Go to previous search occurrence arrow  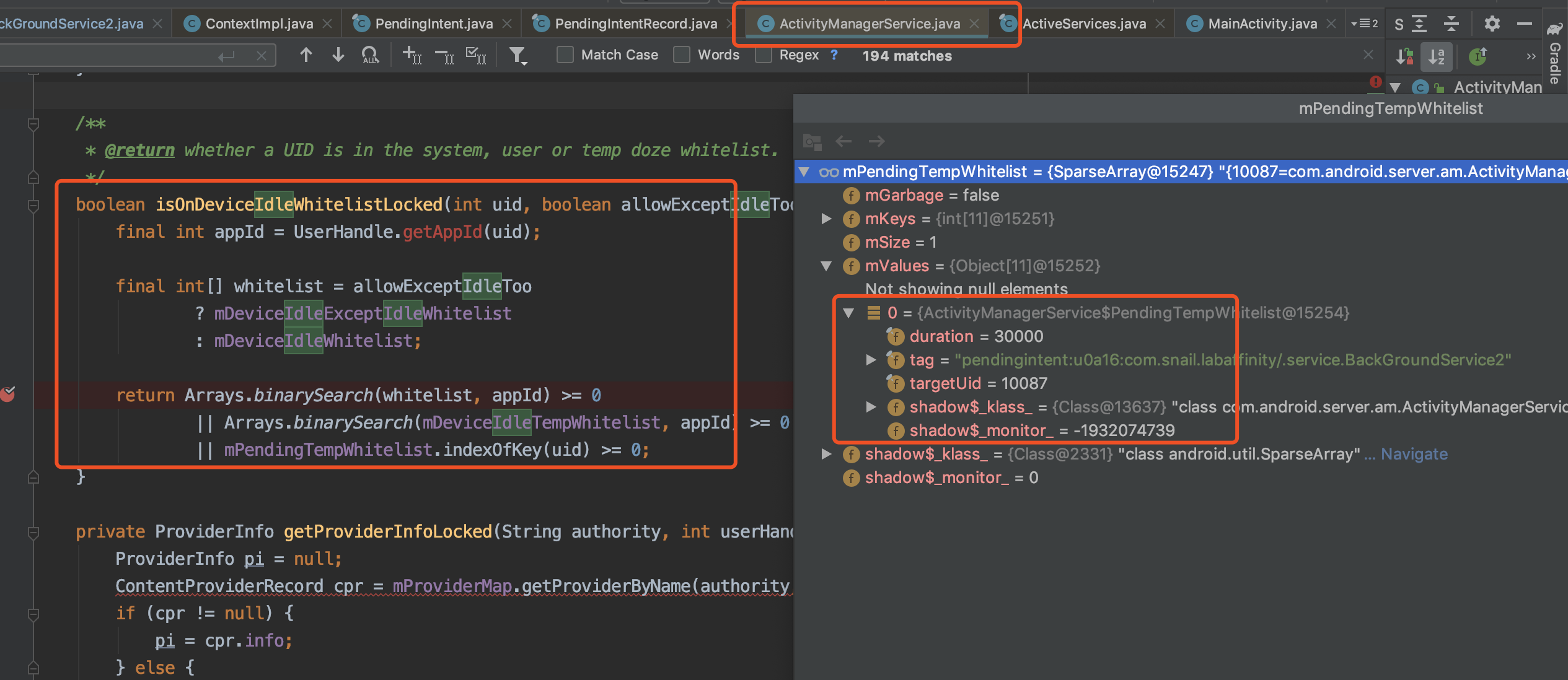[x=306, y=55]
